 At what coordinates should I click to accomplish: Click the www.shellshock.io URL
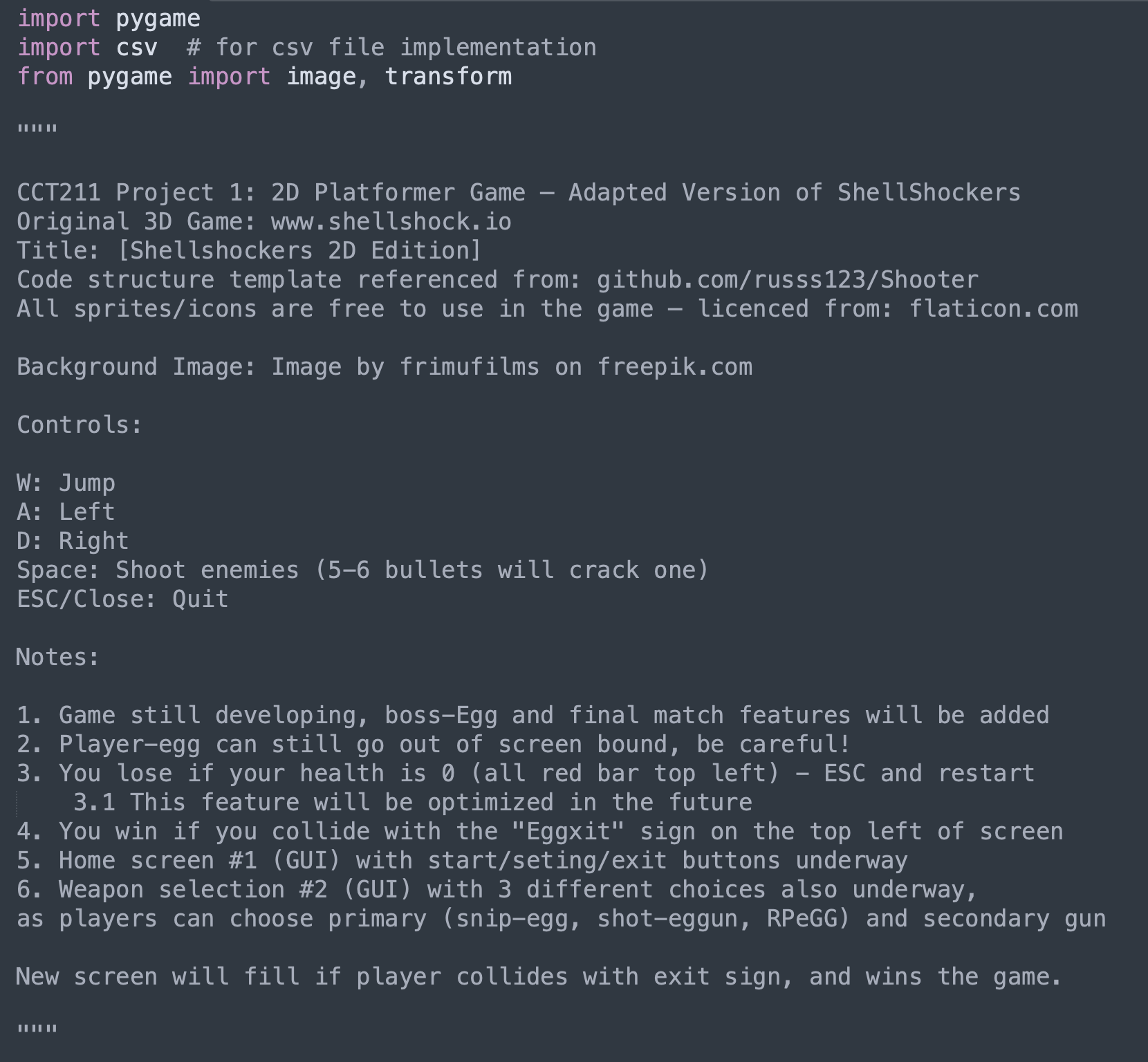[391, 222]
